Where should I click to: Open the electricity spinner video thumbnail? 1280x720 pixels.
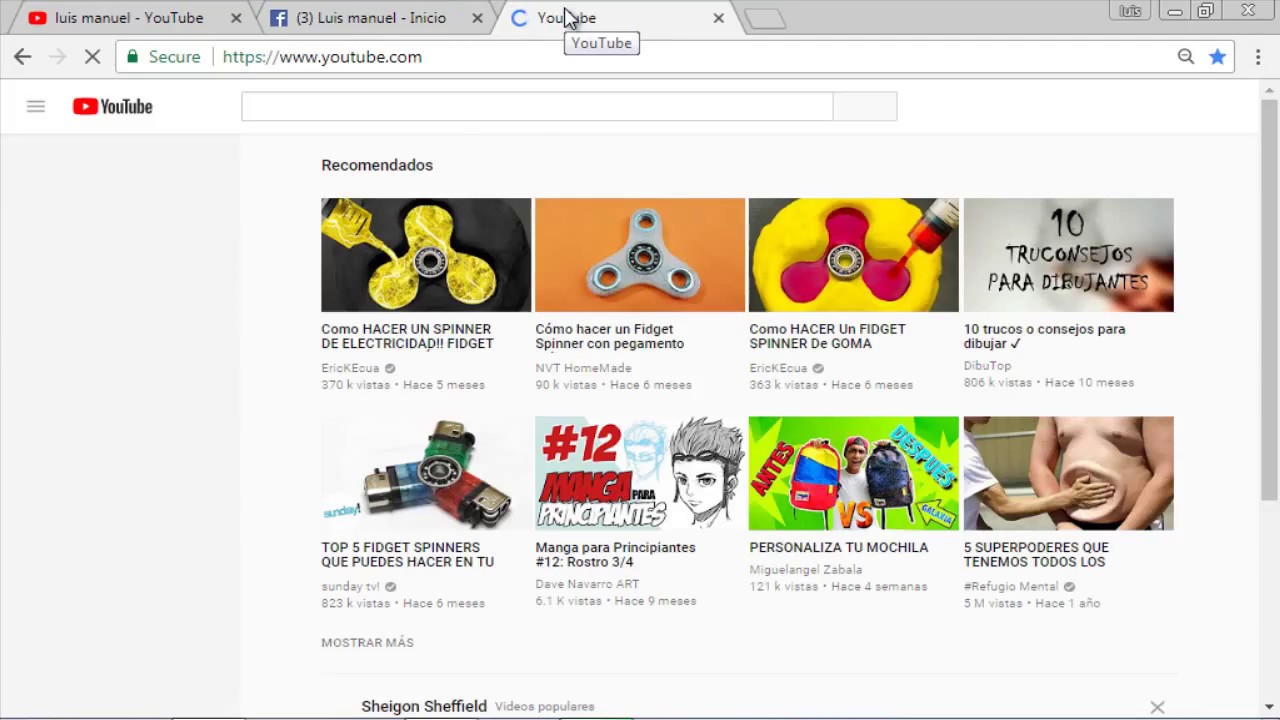tap(426, 255)
